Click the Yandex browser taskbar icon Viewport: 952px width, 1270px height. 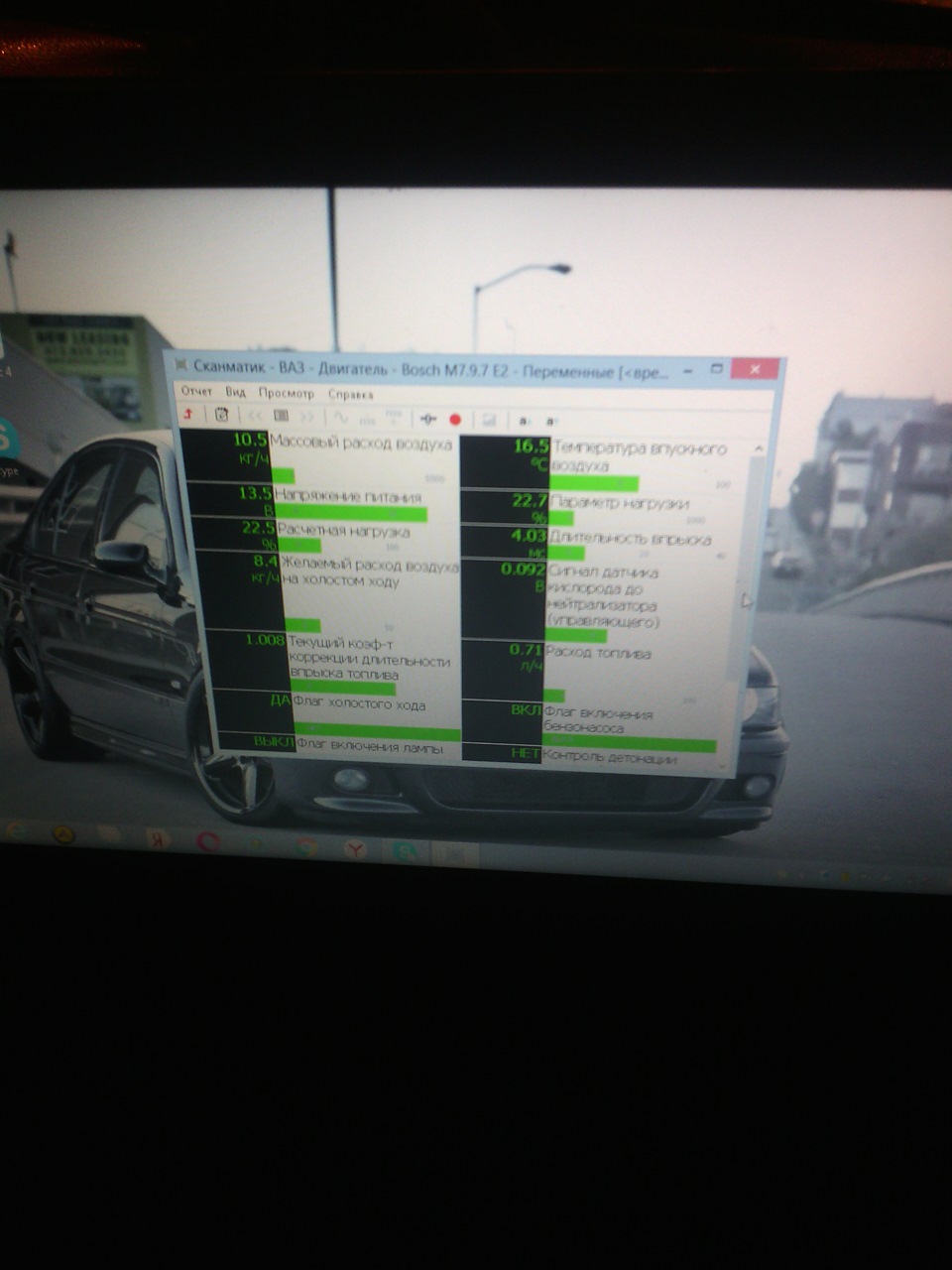(x=355, y=849)
